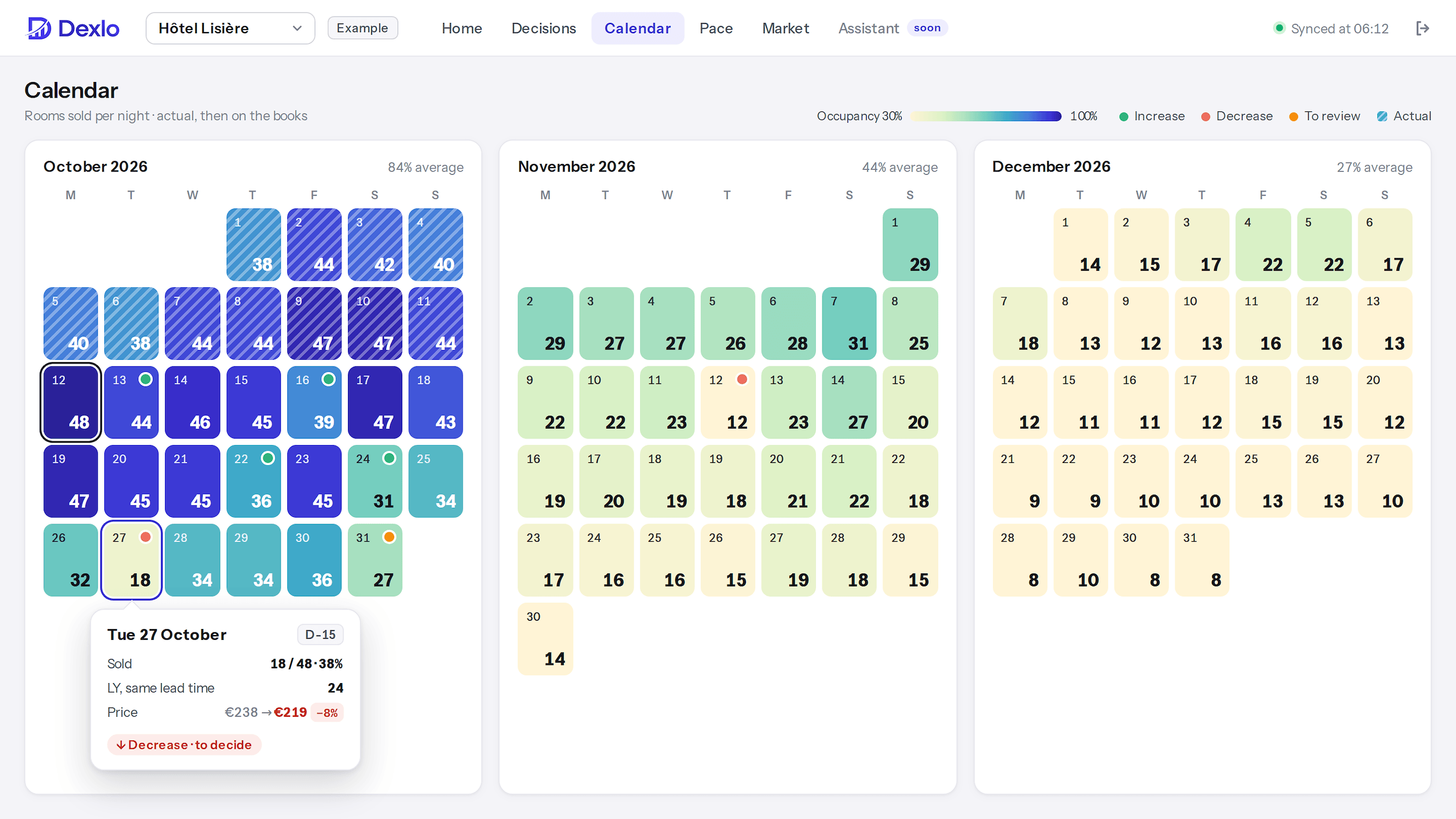Click the "Synced at 06:12" status text
Viewport: 1456px width, 819px height.
pos(1340,29)
